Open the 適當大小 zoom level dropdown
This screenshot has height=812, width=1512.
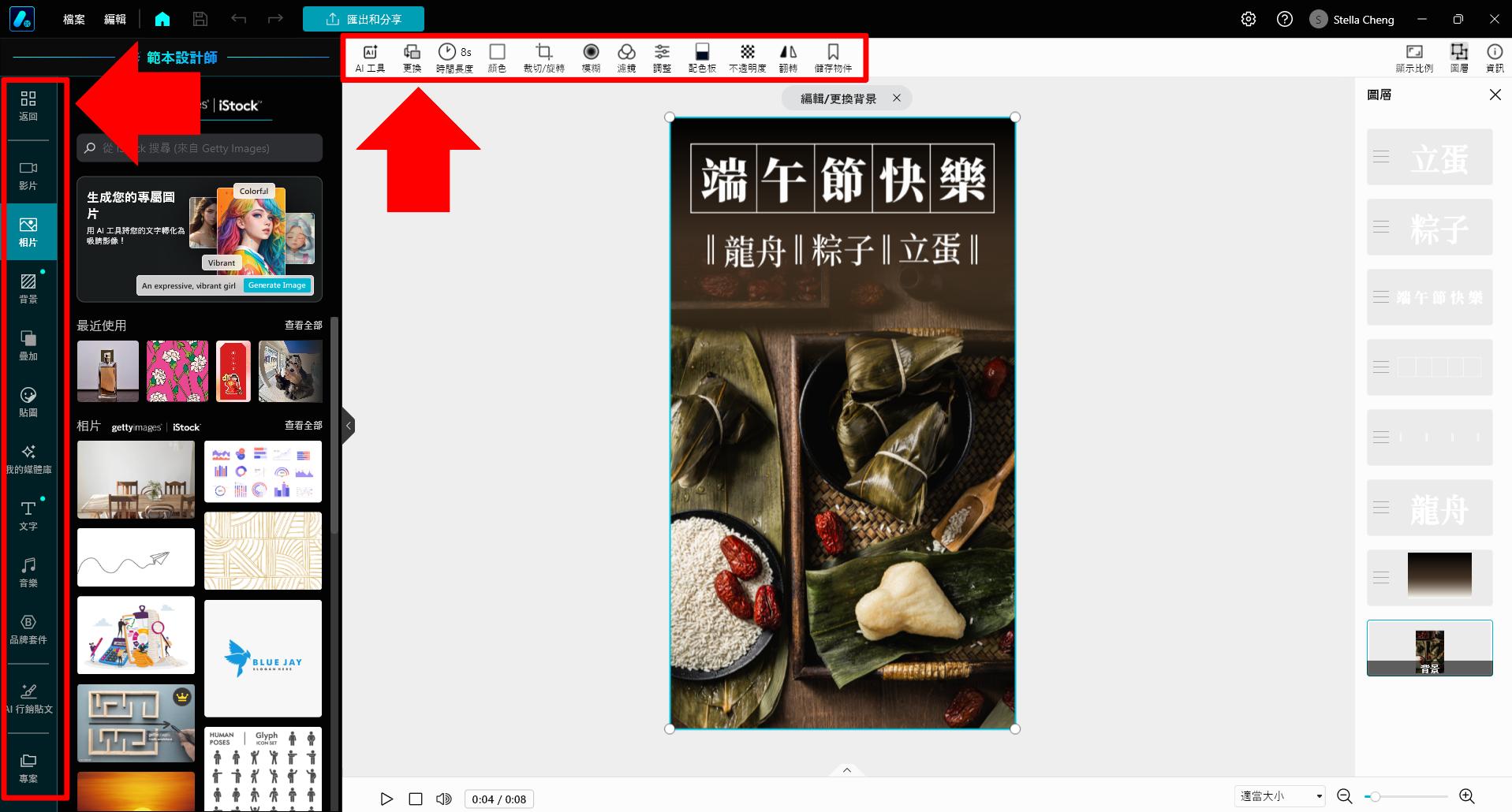point(1279,796)
